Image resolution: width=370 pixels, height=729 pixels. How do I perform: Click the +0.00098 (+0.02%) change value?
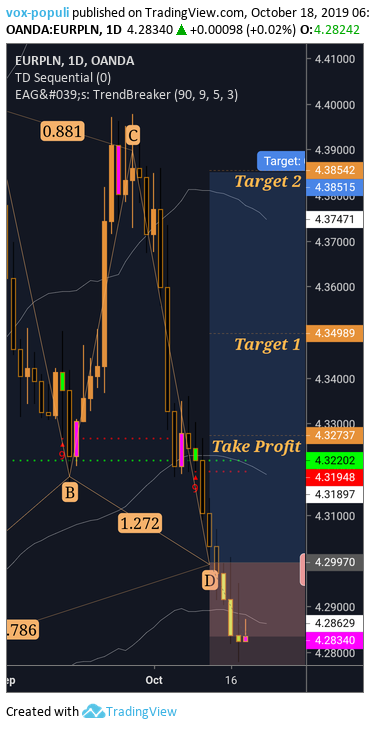(x=243, y=30)
